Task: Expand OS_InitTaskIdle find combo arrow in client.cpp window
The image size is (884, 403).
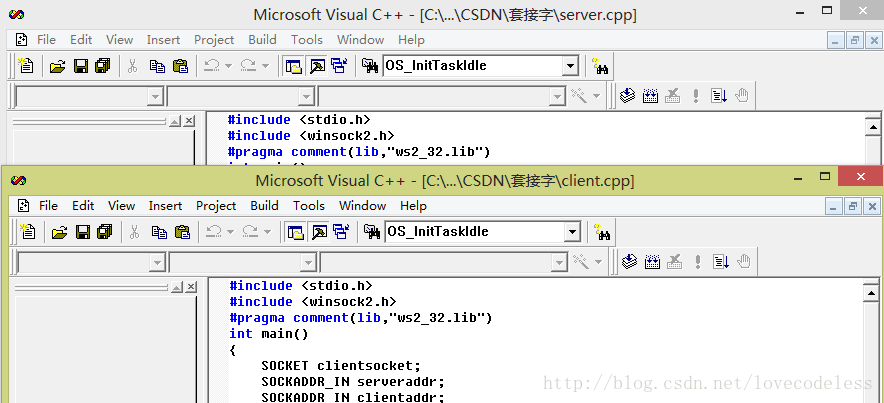Action: pyautogui.click(x=572, y=232)
